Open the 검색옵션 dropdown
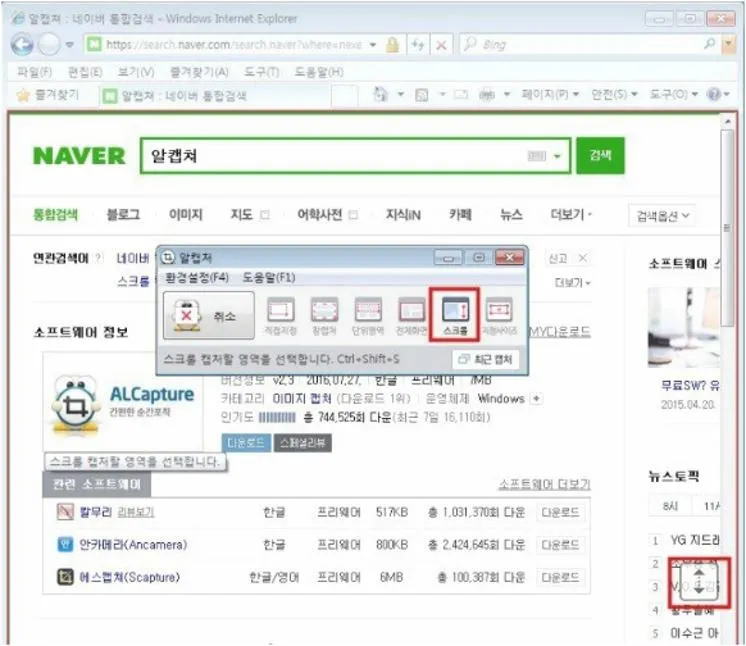 click(662, 216)
